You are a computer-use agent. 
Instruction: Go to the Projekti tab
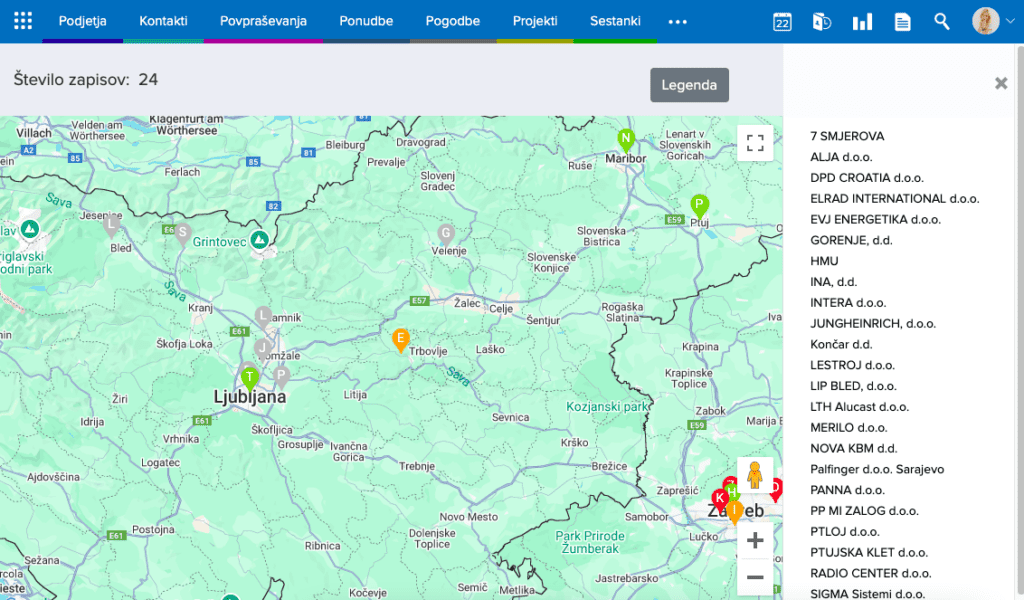click(x=535, y=21)
